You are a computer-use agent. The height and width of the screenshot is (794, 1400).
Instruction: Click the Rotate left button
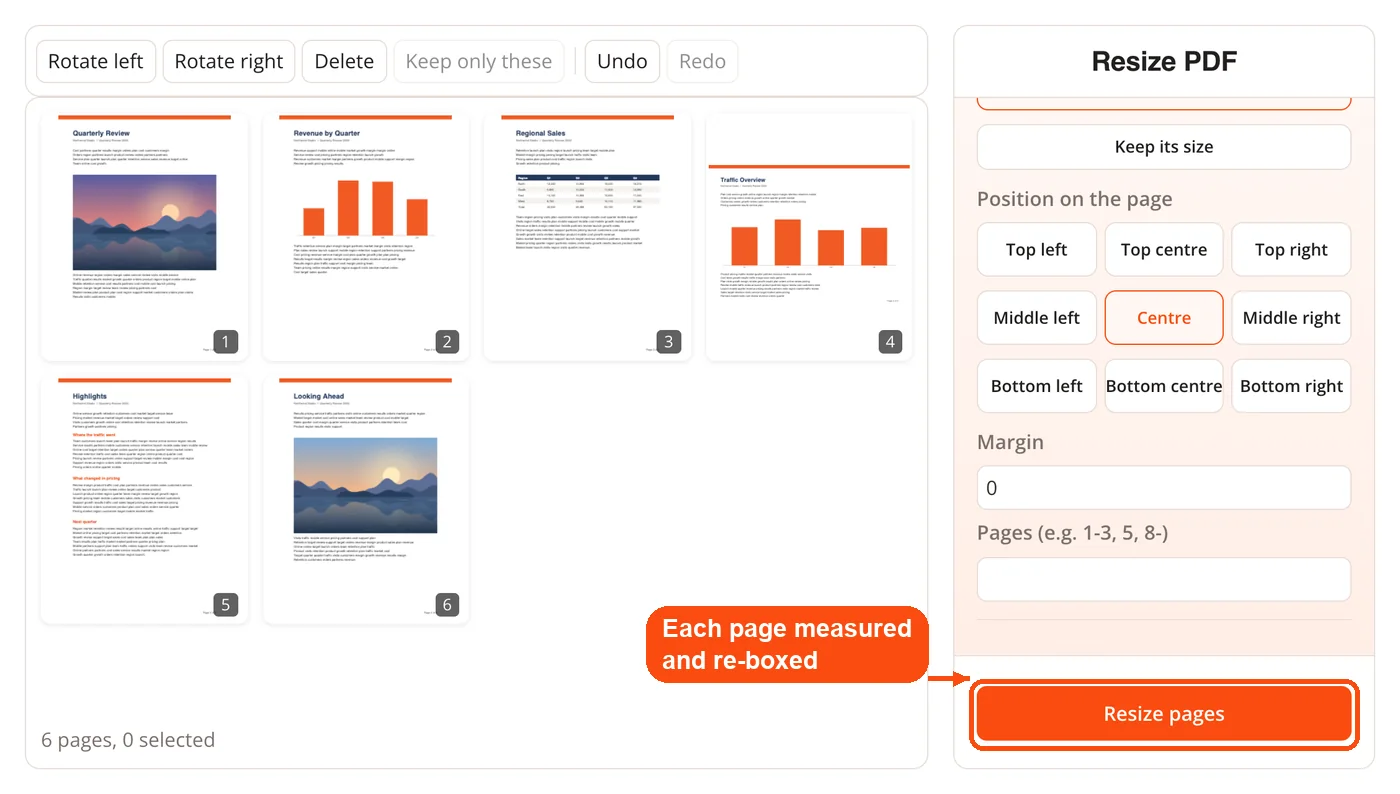96,61
